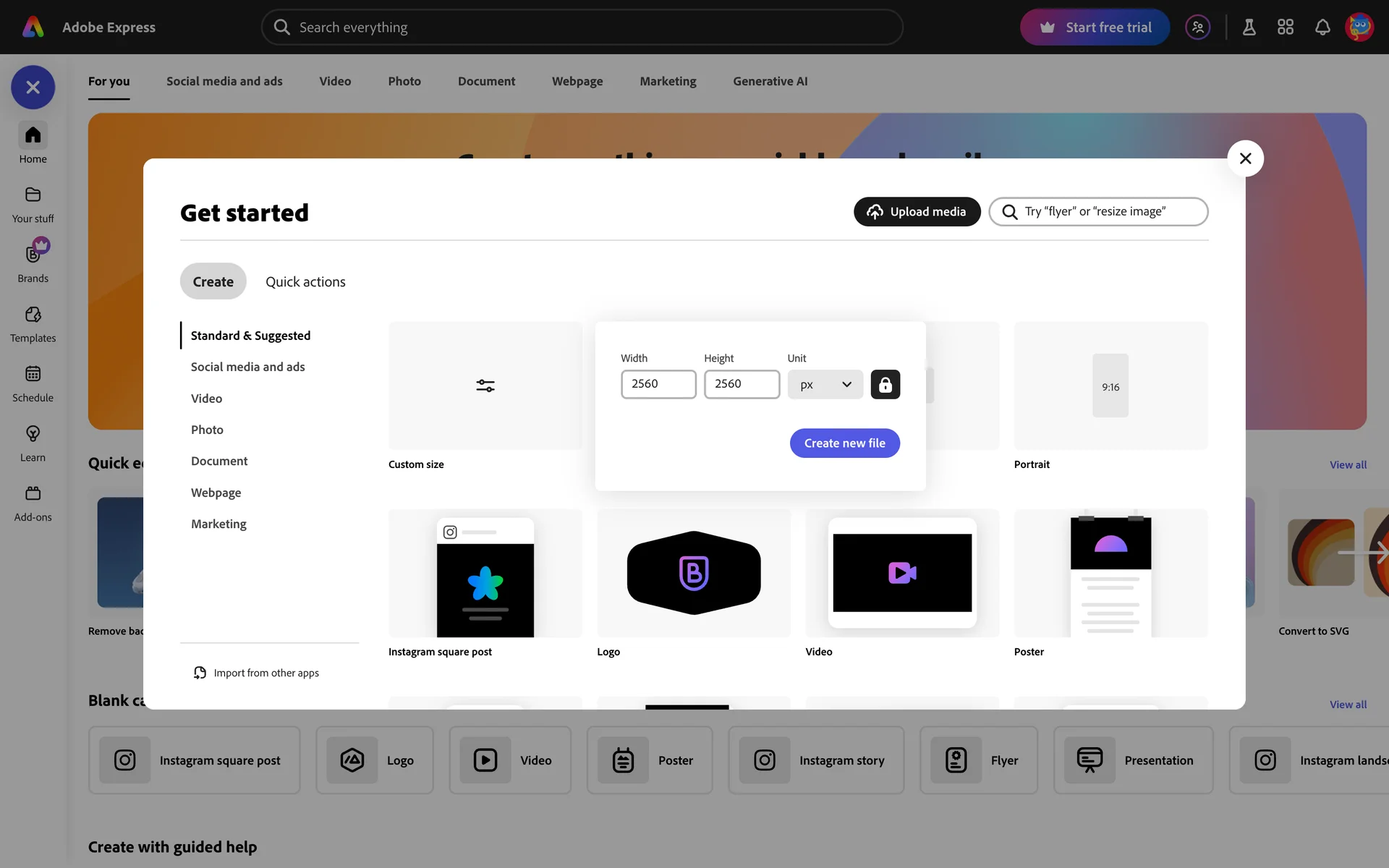
Task: Select the Create toggle pill
Action: coord(213,281)
